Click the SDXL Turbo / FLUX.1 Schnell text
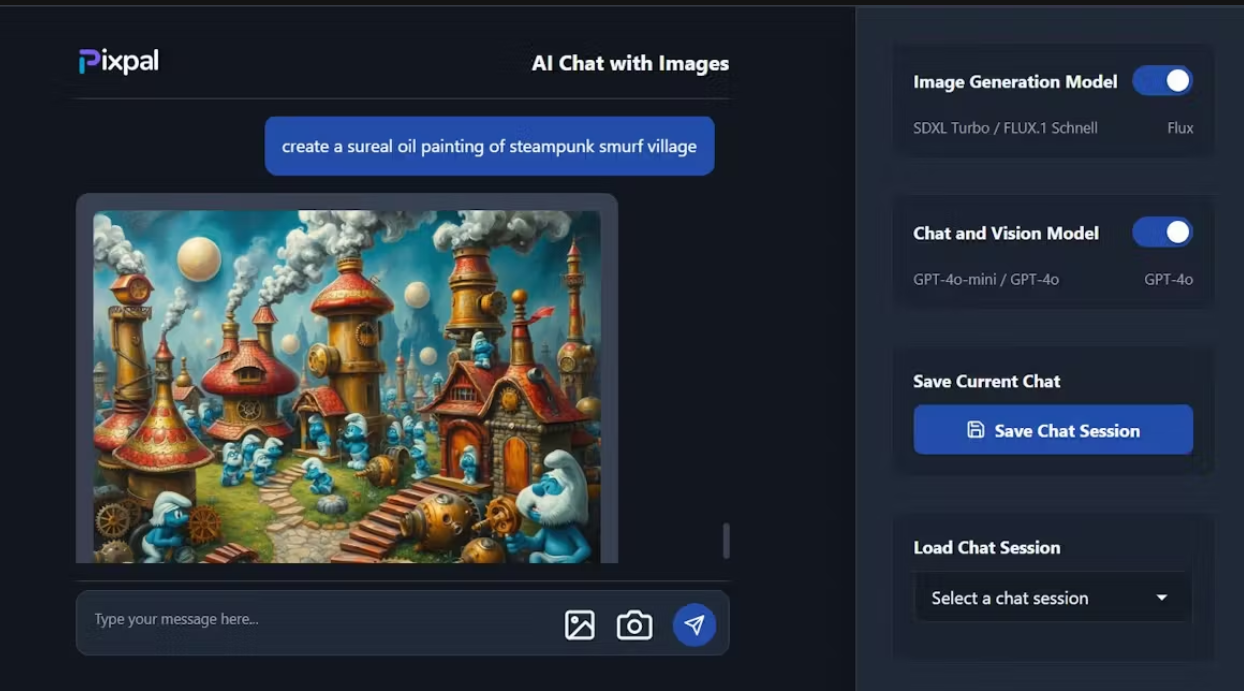 pos(1005,128)
